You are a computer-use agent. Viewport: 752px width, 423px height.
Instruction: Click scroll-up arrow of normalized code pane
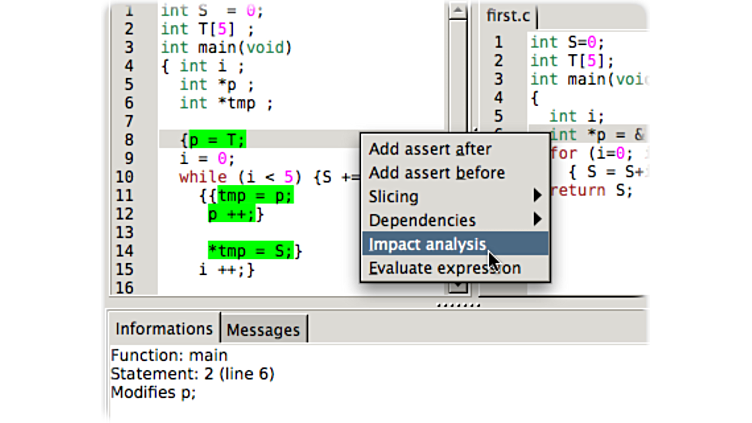pyautogui.click(x=457, y=11)
